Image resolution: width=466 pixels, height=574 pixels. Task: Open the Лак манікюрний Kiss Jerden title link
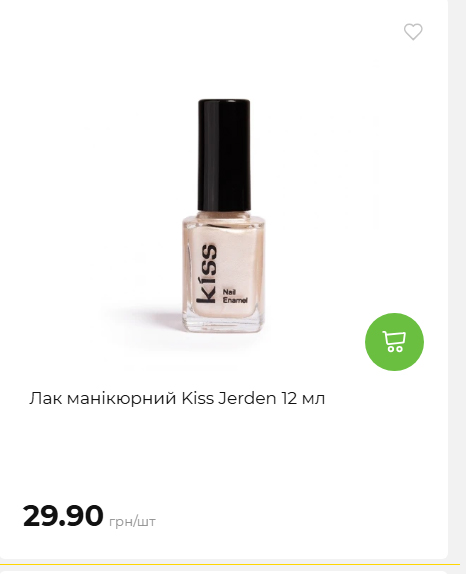coord(177,398)
